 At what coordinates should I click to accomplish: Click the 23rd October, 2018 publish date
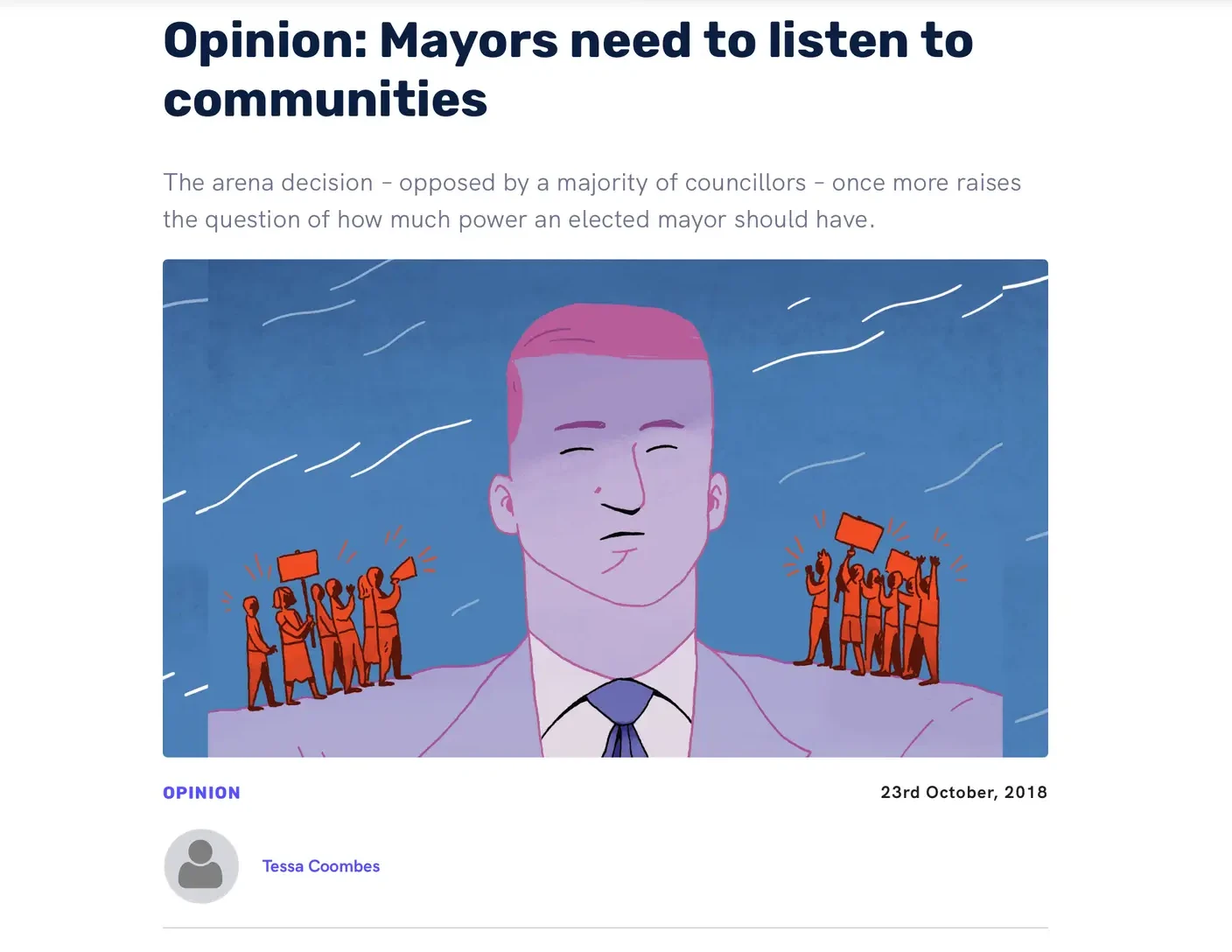(963, 792)
